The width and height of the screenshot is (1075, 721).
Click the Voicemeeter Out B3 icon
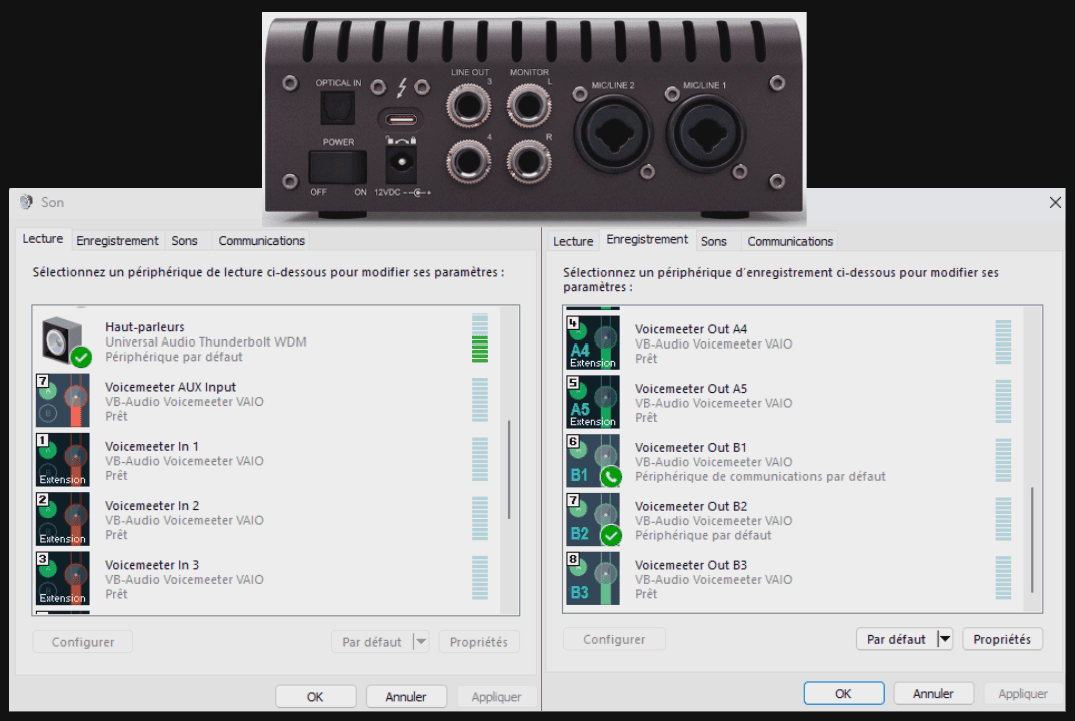(x=593, y=578)
